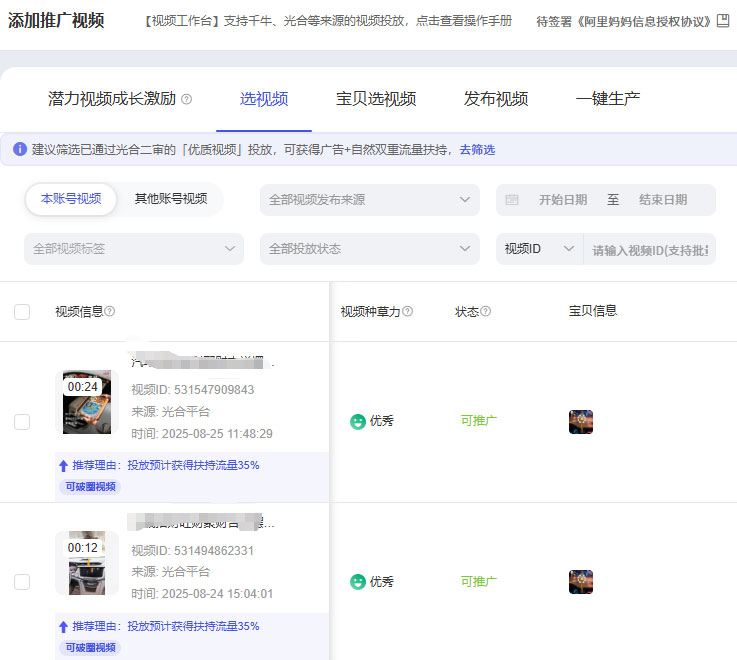Open product thumbnail for video 531494862331
The height and width of the screenshot is (660, 737).
click(581, 582)
